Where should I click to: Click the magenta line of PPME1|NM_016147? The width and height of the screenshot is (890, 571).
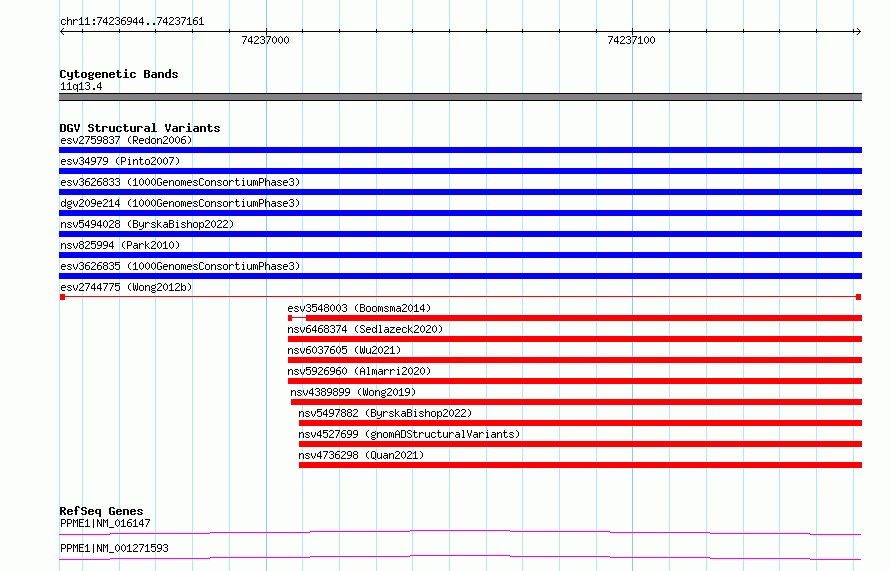coord(460,532)
